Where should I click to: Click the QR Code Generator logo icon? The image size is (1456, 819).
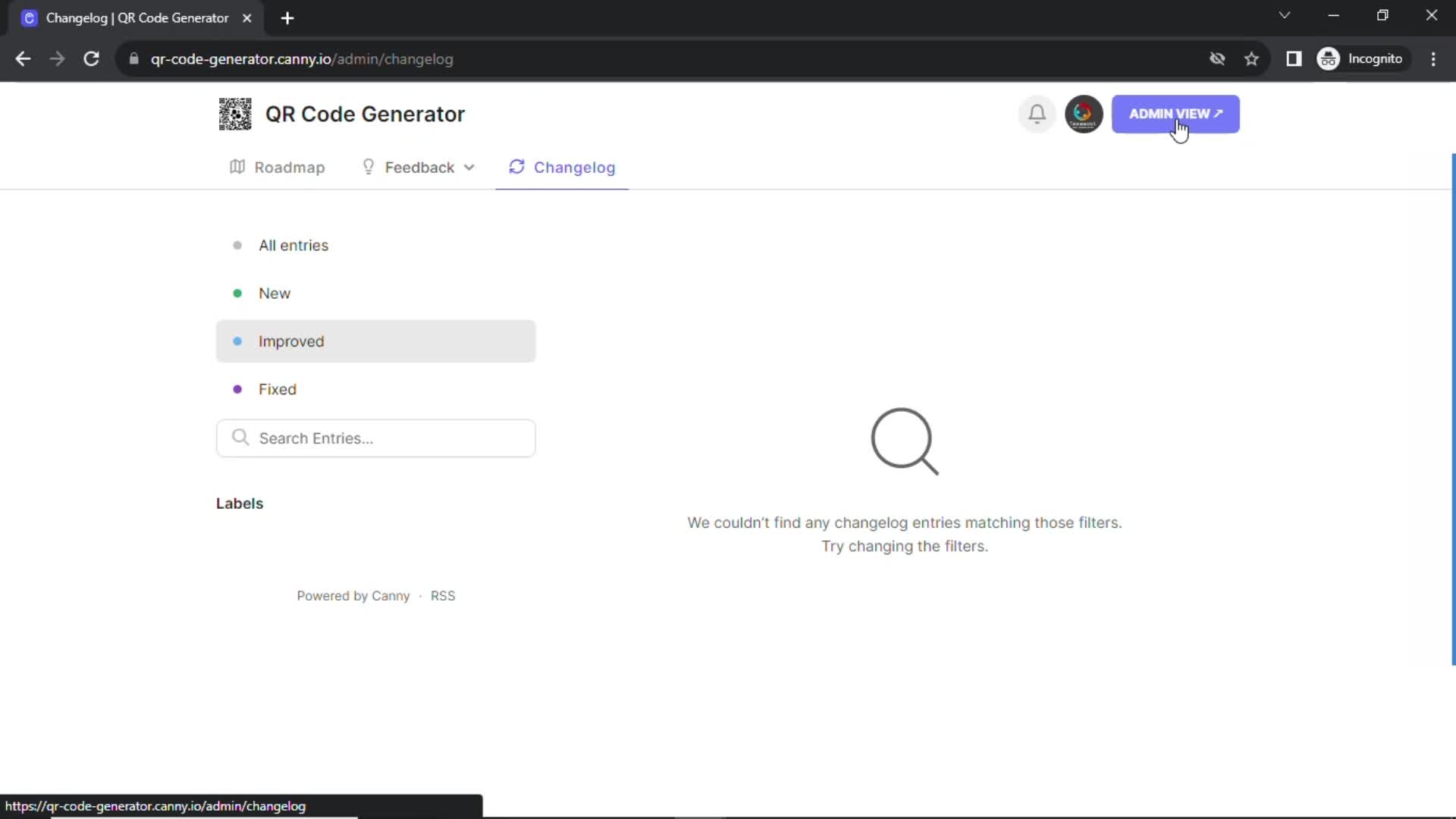click(234, 113)
